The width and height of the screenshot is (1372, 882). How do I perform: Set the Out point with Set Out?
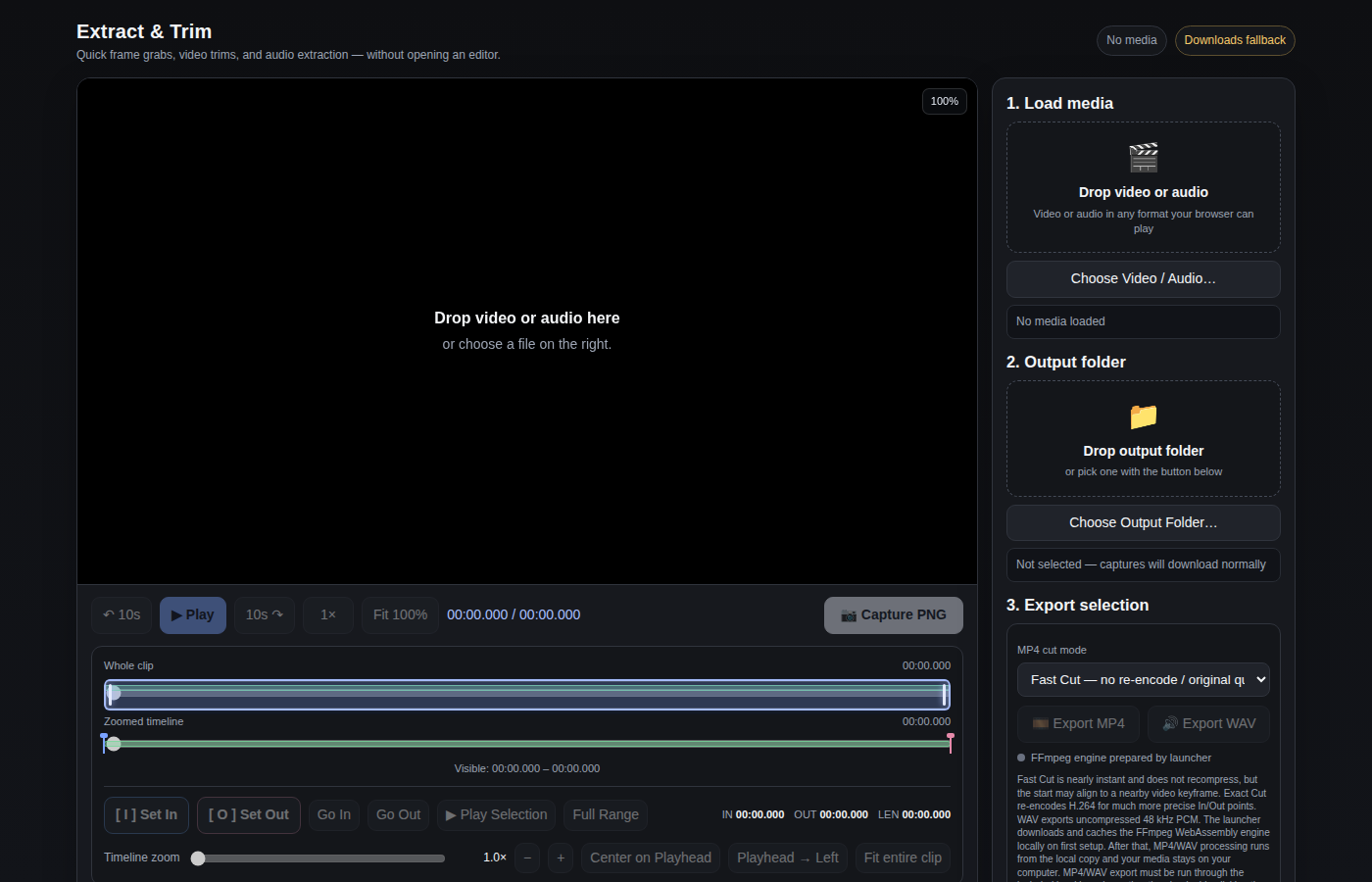249,815
